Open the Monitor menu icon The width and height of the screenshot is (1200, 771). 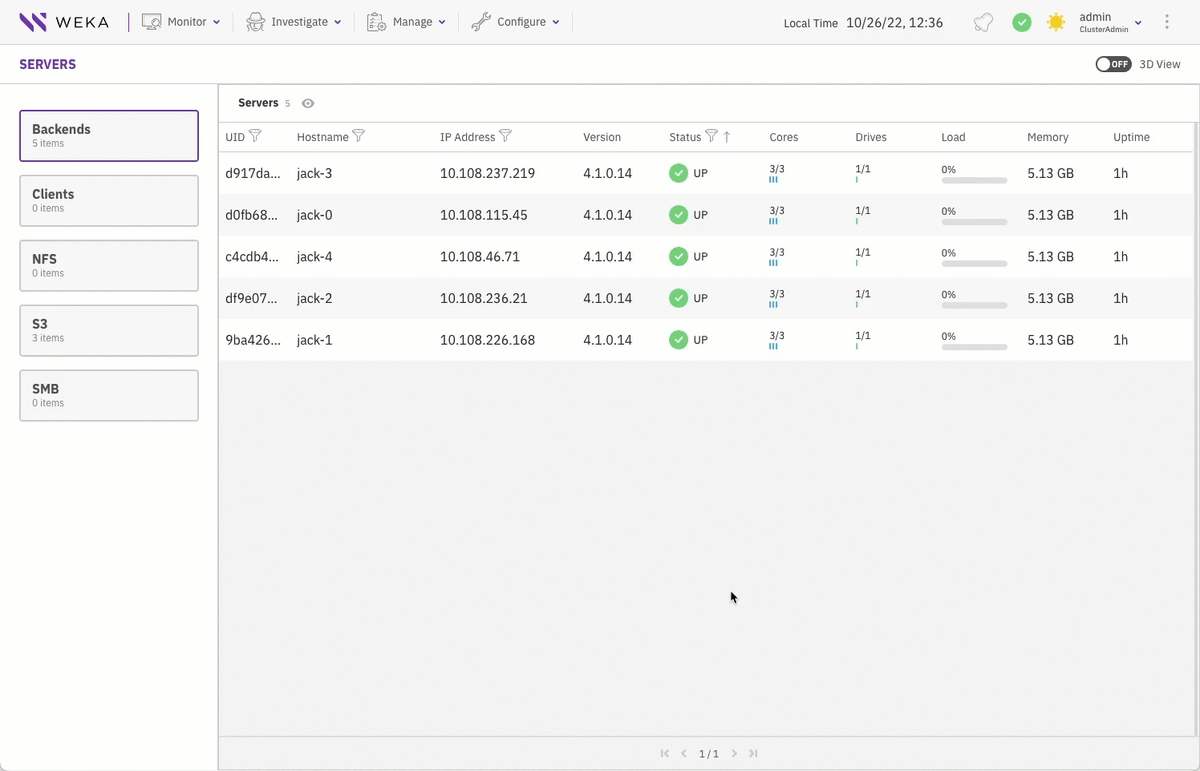coord(151,21)
